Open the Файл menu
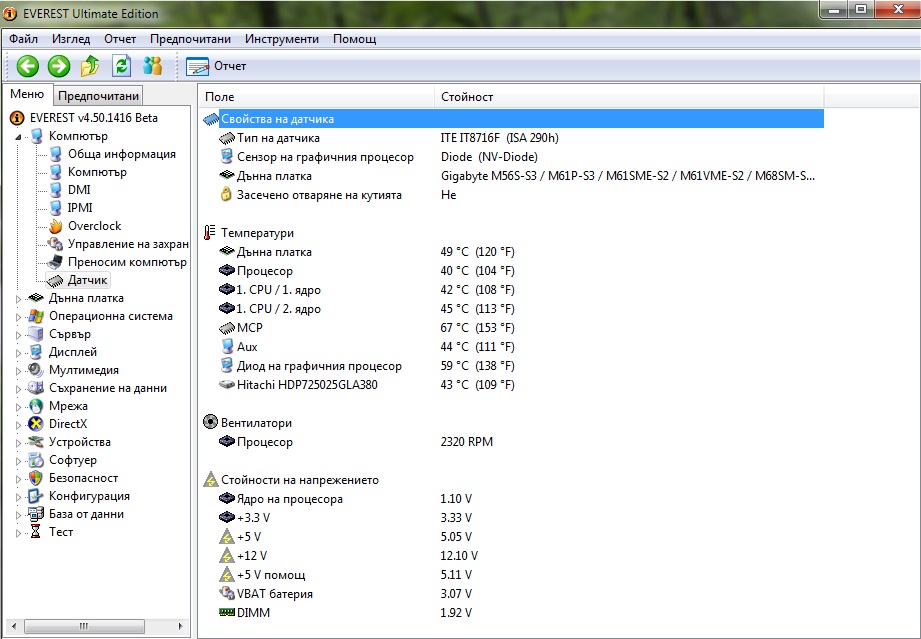 [x=23, y=39]
